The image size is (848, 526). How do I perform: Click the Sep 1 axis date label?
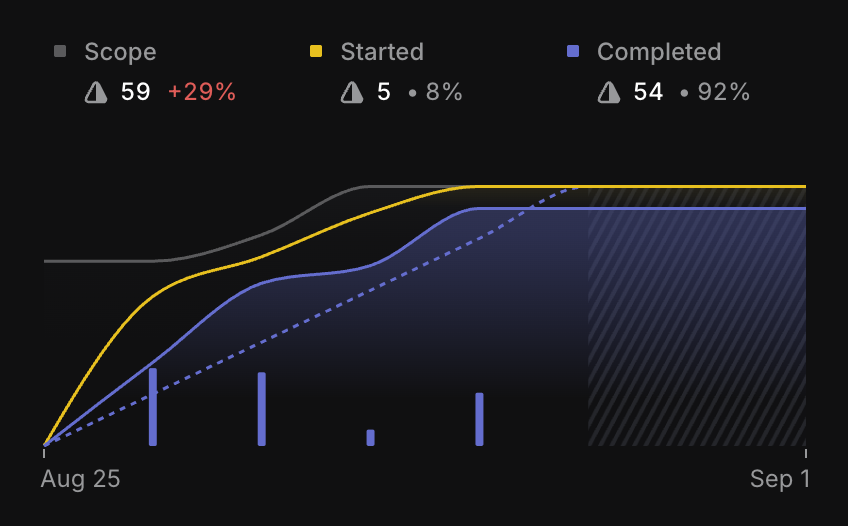(780, 479)
